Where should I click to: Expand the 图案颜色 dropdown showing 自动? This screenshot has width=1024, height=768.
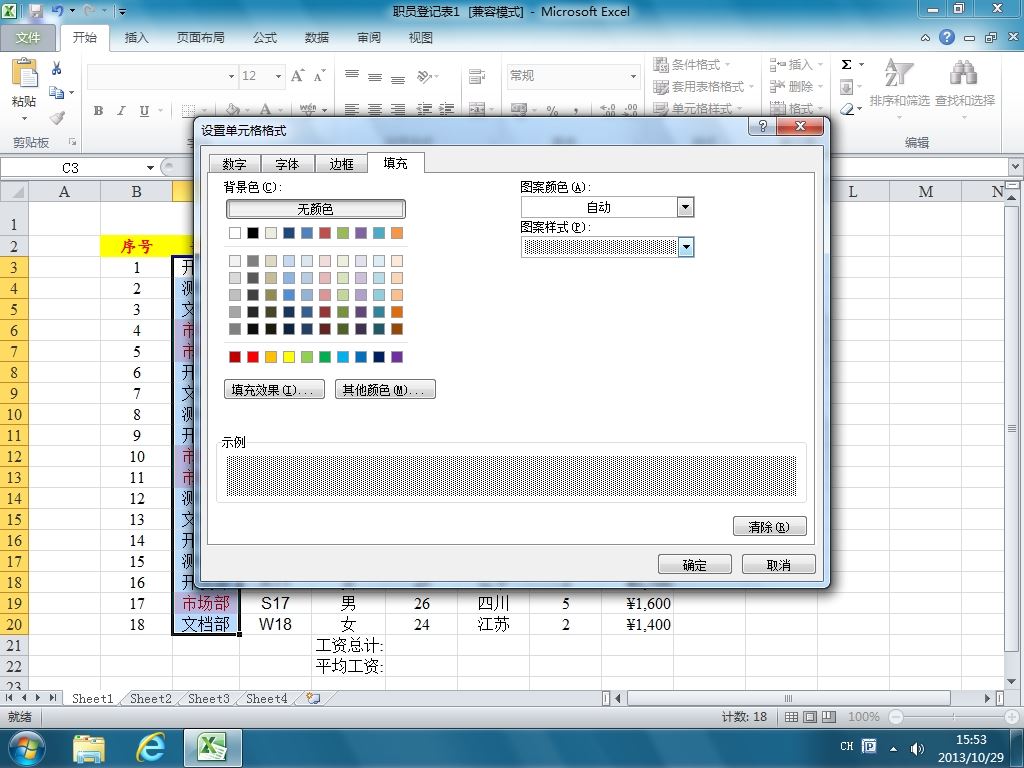click(x=685, y=207)
